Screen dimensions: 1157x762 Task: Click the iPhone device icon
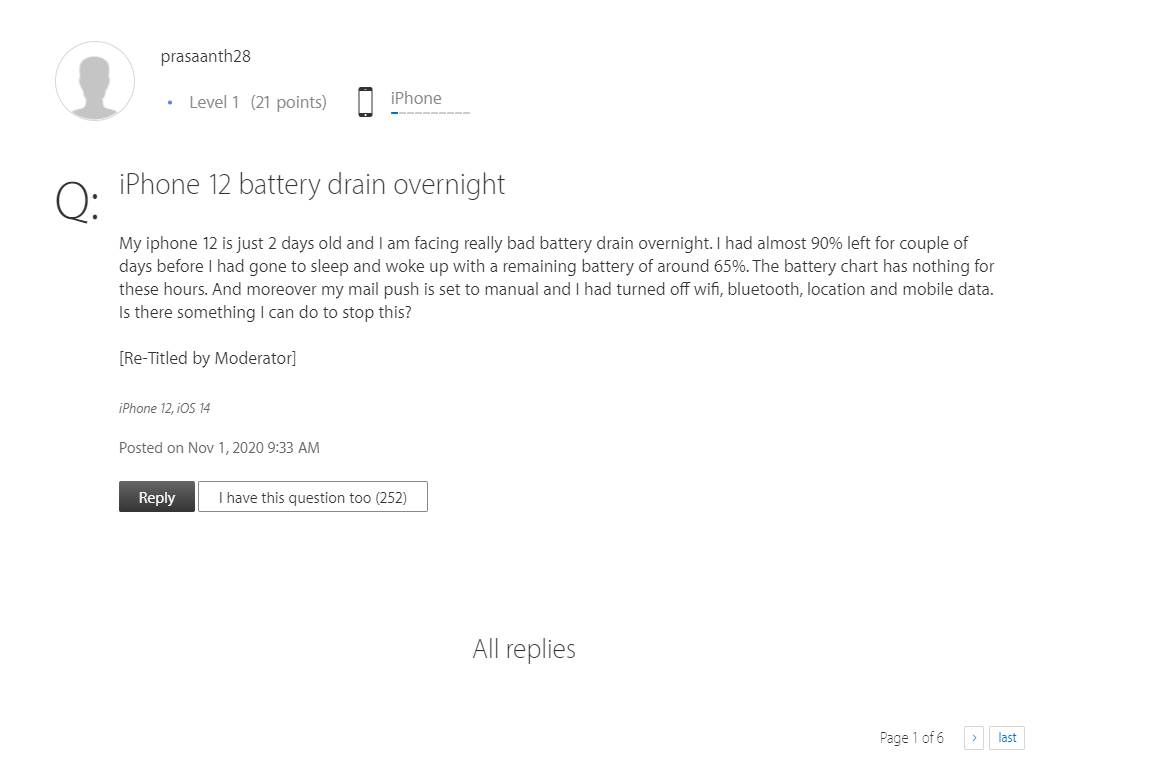(365, 102)
